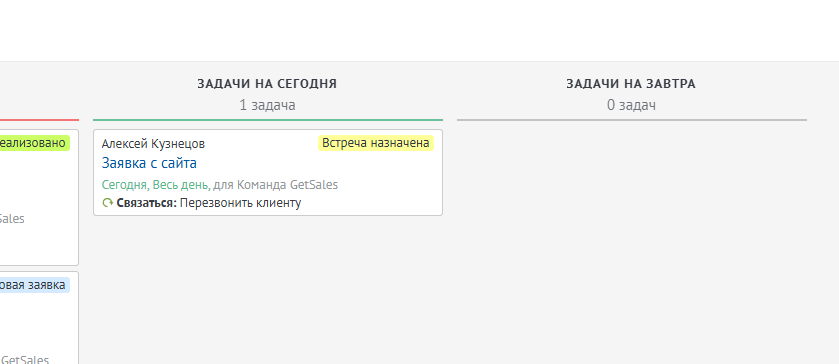Click the Связаться task type label
Image resolution: width=839 pixels, height=364 pixels.
point(147,203)
